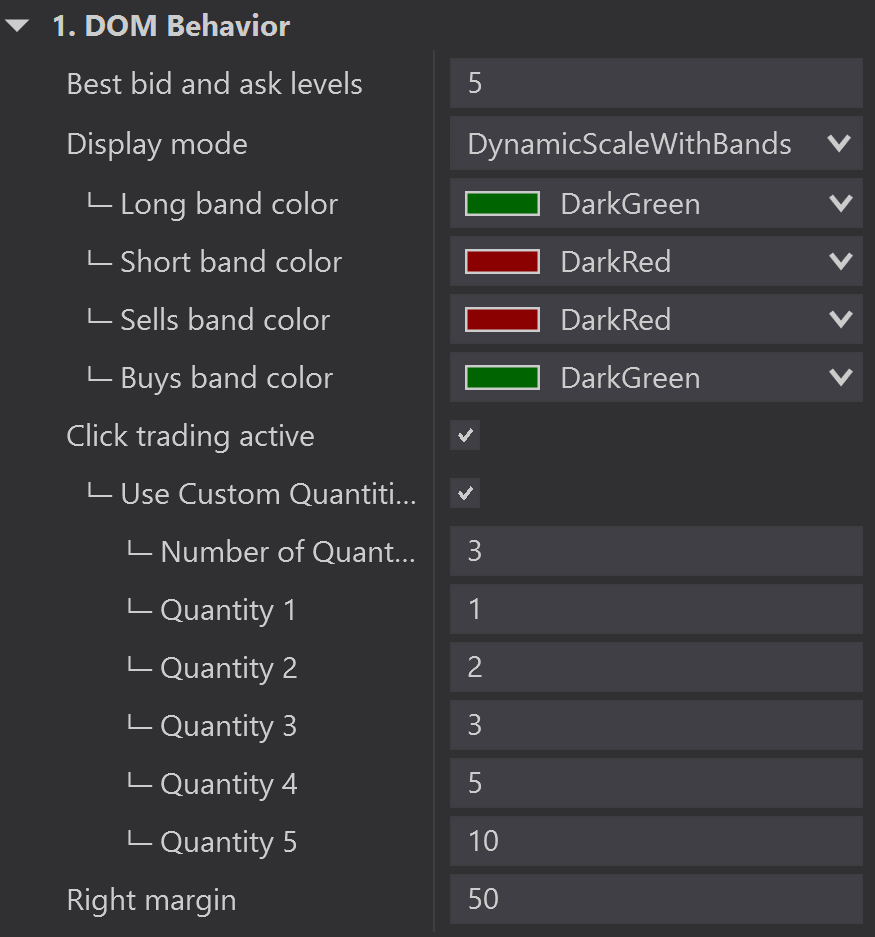Open the Short band color dropdown arrow
875x937 pixels.
pyautogui.click(x=839, y=263)
